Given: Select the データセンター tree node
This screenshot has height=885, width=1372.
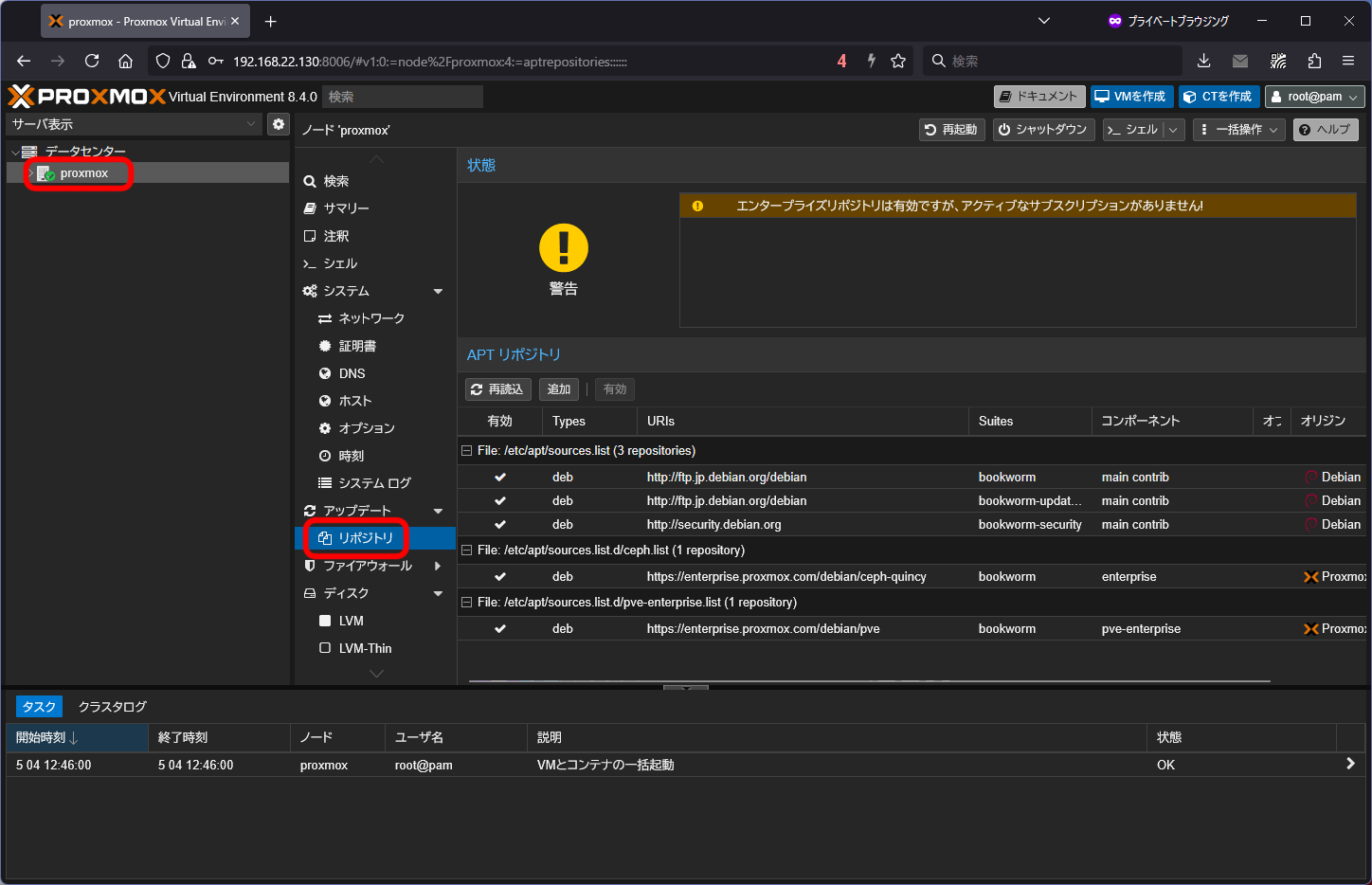Looking at the screenshot, I should pyautogui.click(x=85, y=152).
